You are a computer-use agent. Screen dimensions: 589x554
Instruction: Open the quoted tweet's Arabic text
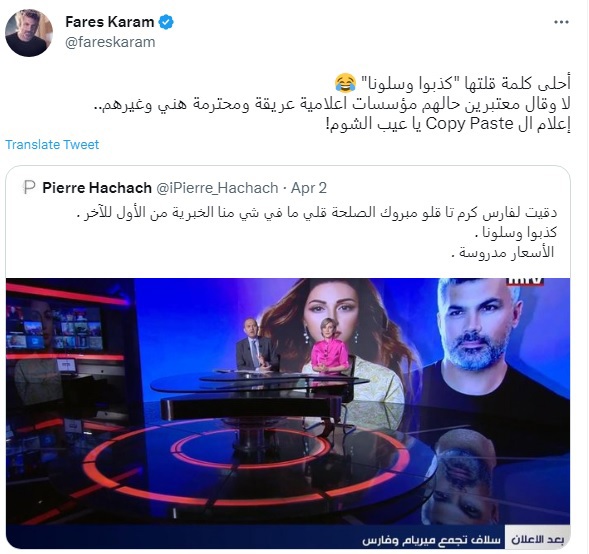(x=319, y=232)
